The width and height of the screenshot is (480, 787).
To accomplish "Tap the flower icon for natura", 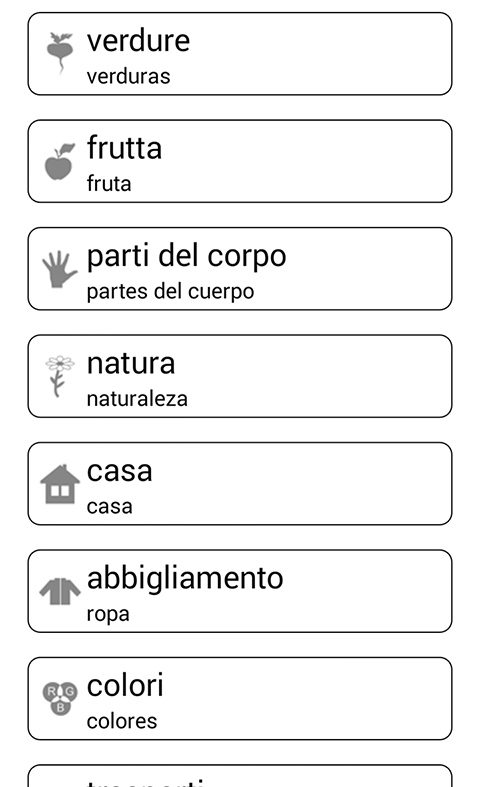I will coord(60,376).
